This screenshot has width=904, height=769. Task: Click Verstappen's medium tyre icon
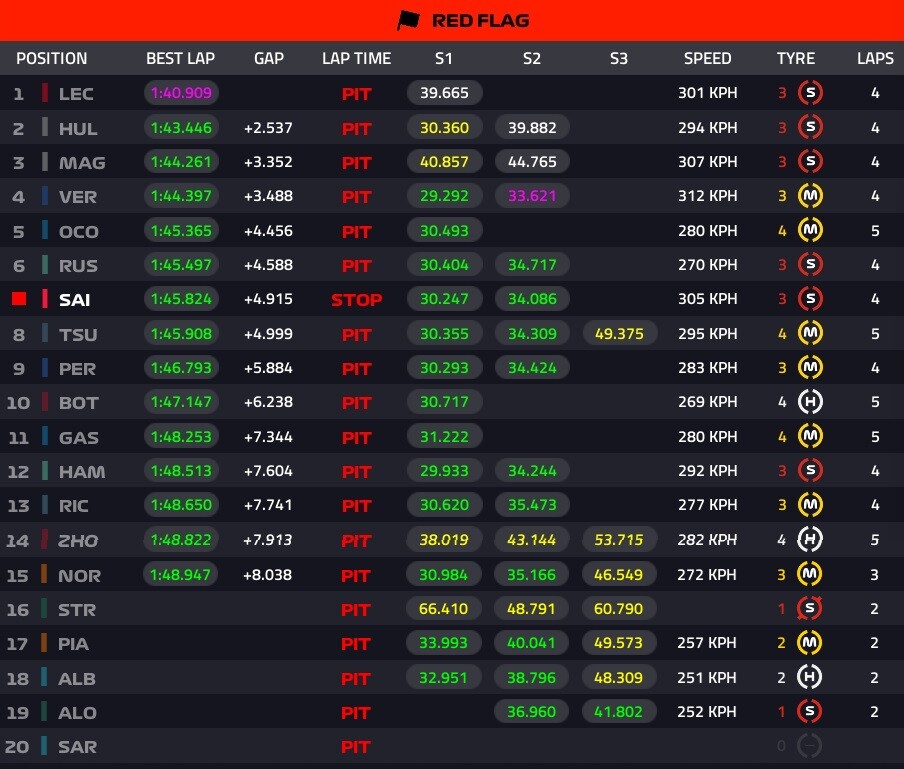click(810, 197)
